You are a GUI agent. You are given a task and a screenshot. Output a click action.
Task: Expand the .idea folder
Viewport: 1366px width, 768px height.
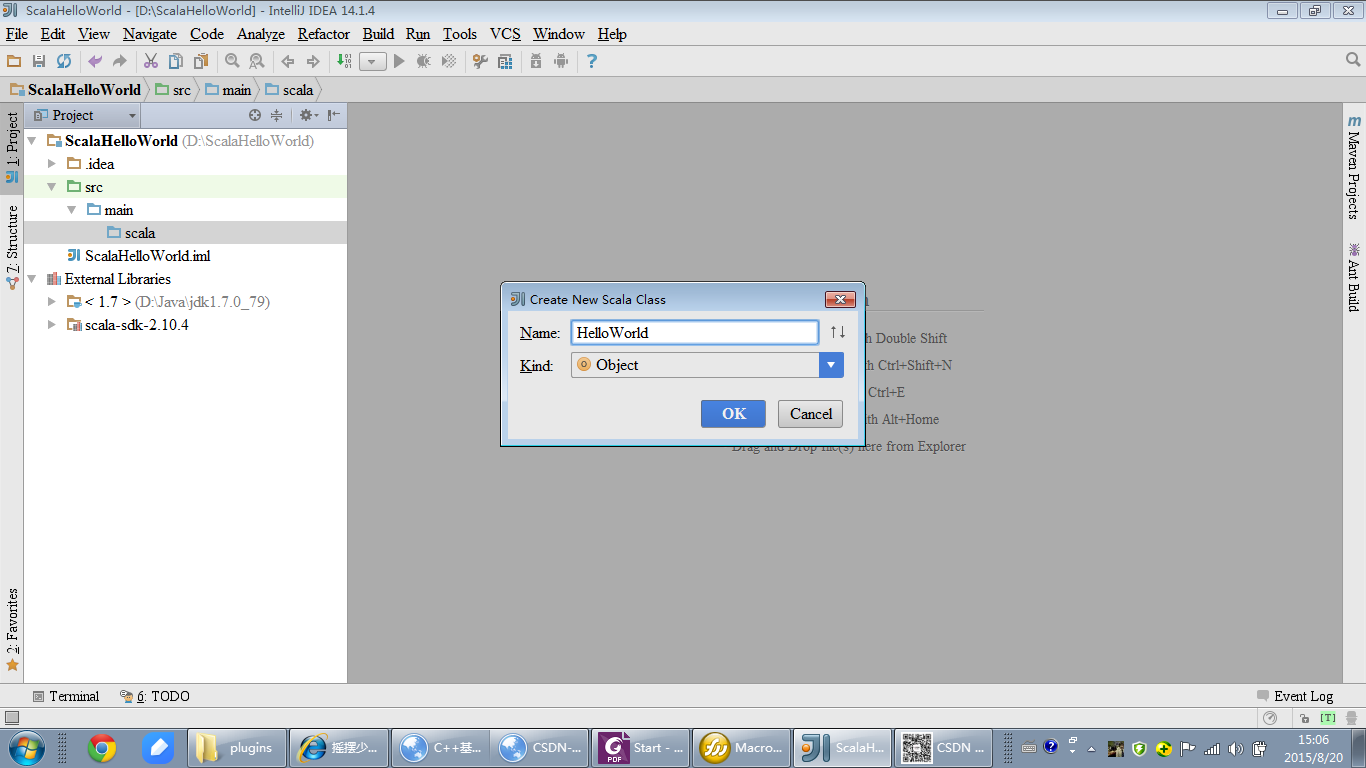[52, 164]
